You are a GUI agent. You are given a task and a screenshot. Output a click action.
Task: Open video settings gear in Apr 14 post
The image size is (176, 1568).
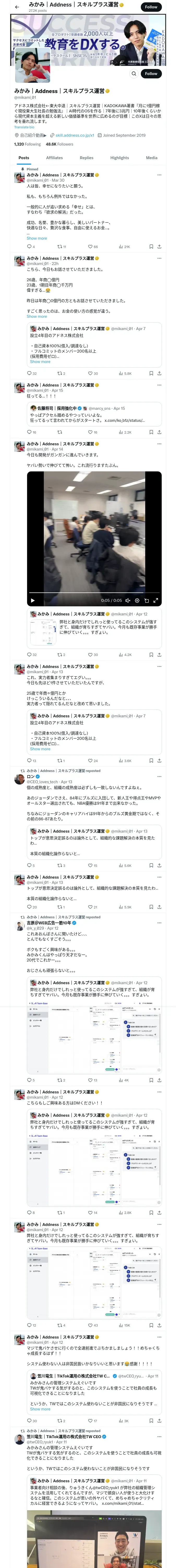pyautogui.click(x=137, y=600)
